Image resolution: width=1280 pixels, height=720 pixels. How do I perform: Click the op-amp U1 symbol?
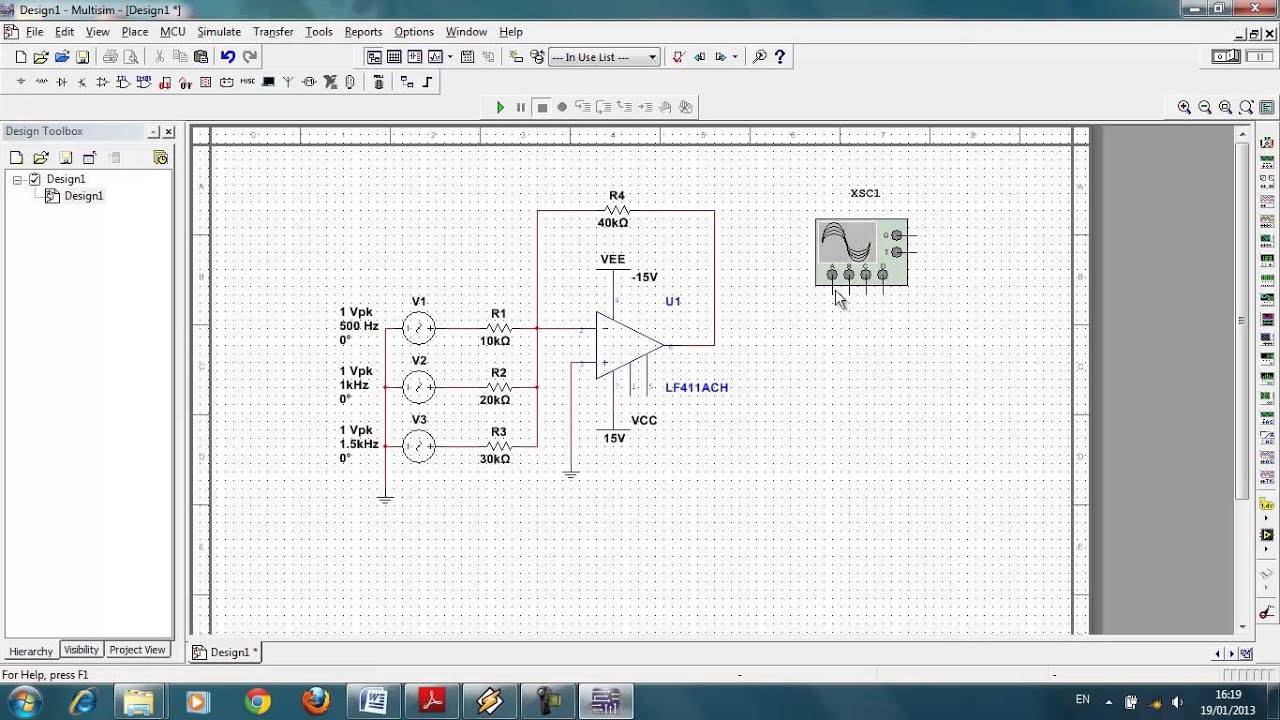pyautogui.click(x=630, y=345)
